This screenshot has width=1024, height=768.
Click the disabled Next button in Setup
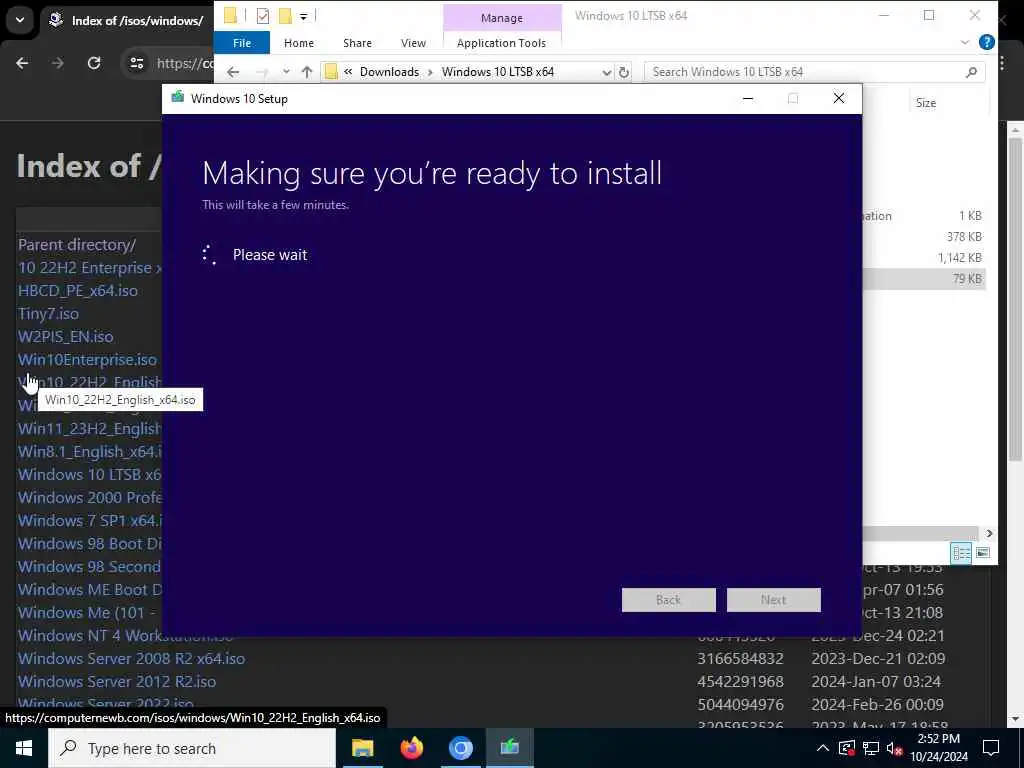pos(773,600)
